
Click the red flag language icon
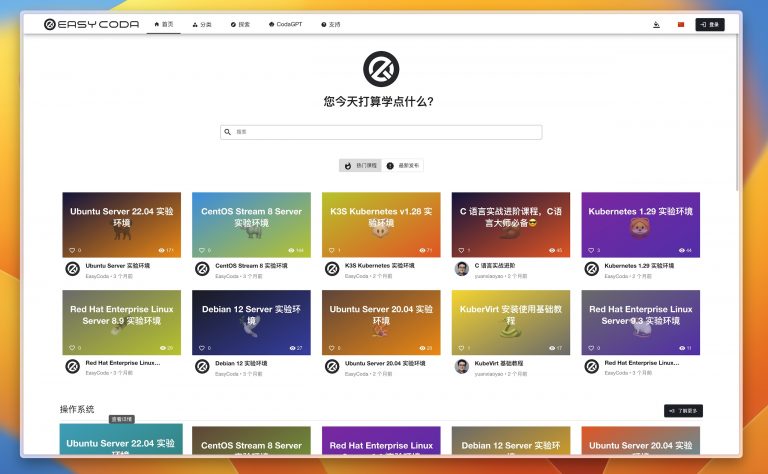(681, 24)
